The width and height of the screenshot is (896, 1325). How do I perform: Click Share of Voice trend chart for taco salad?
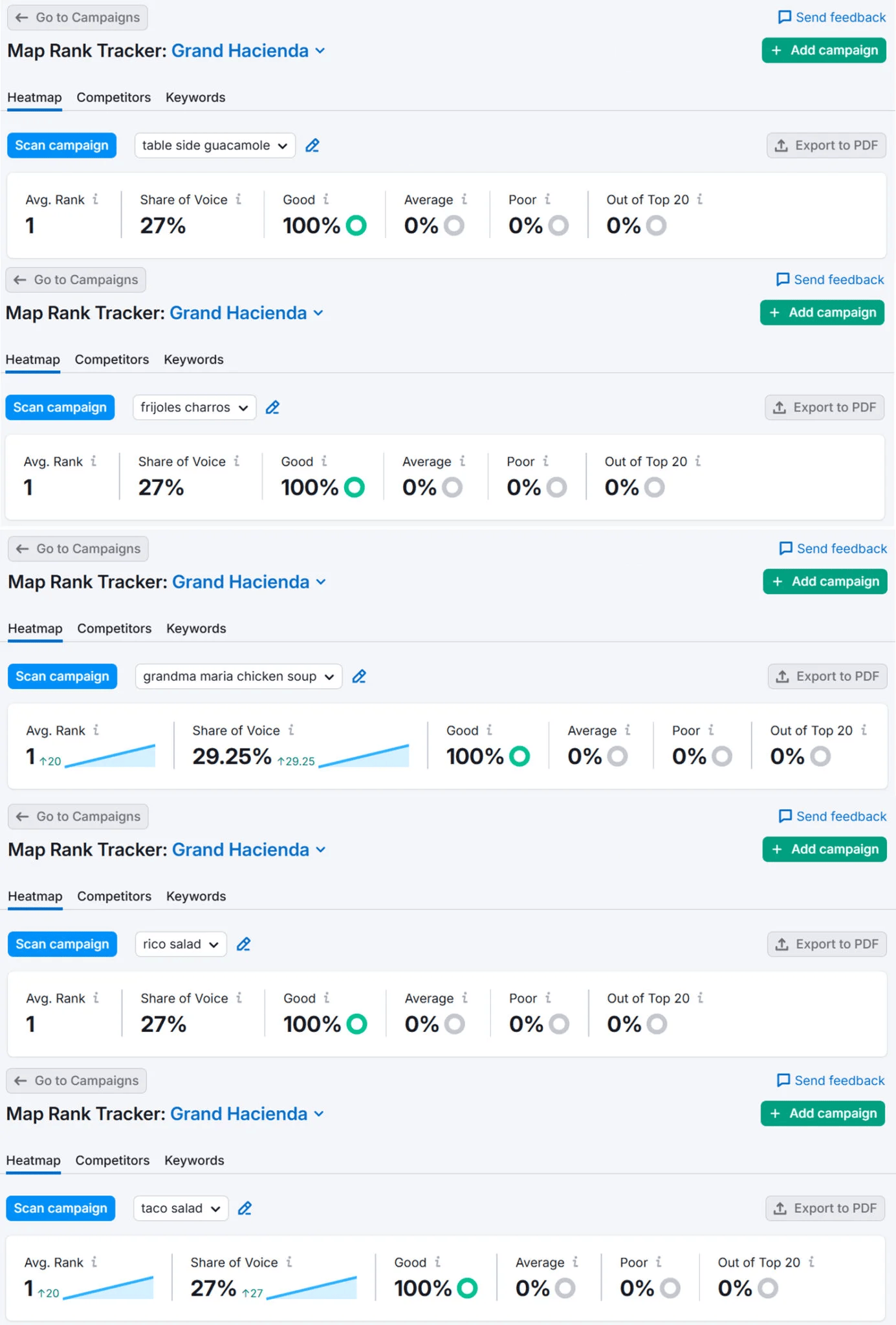tap(311, 1288)
